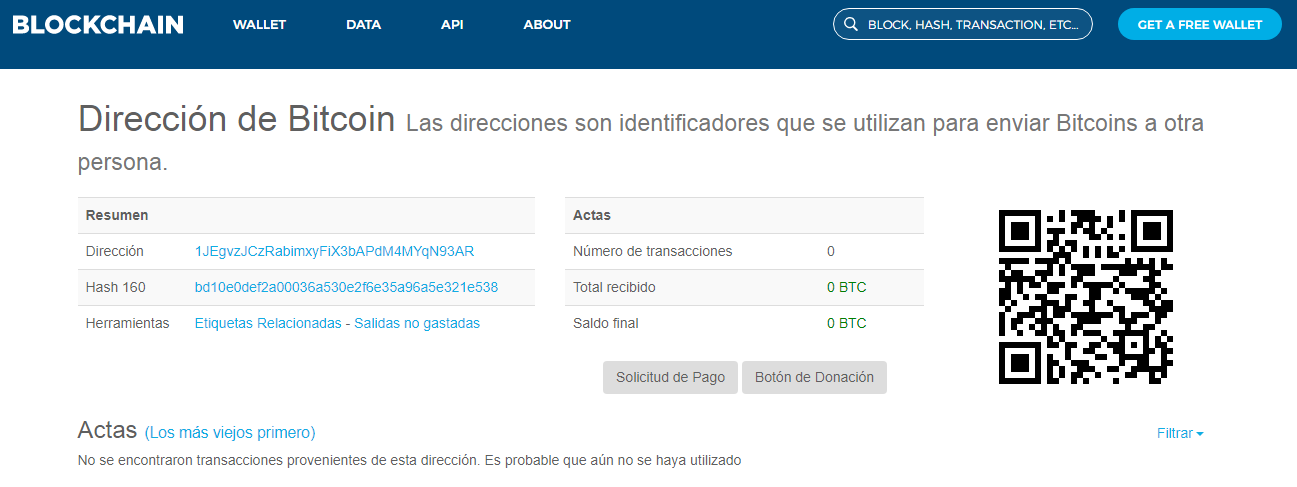
Task: Click the QR code image
Action: (1085, 297)
